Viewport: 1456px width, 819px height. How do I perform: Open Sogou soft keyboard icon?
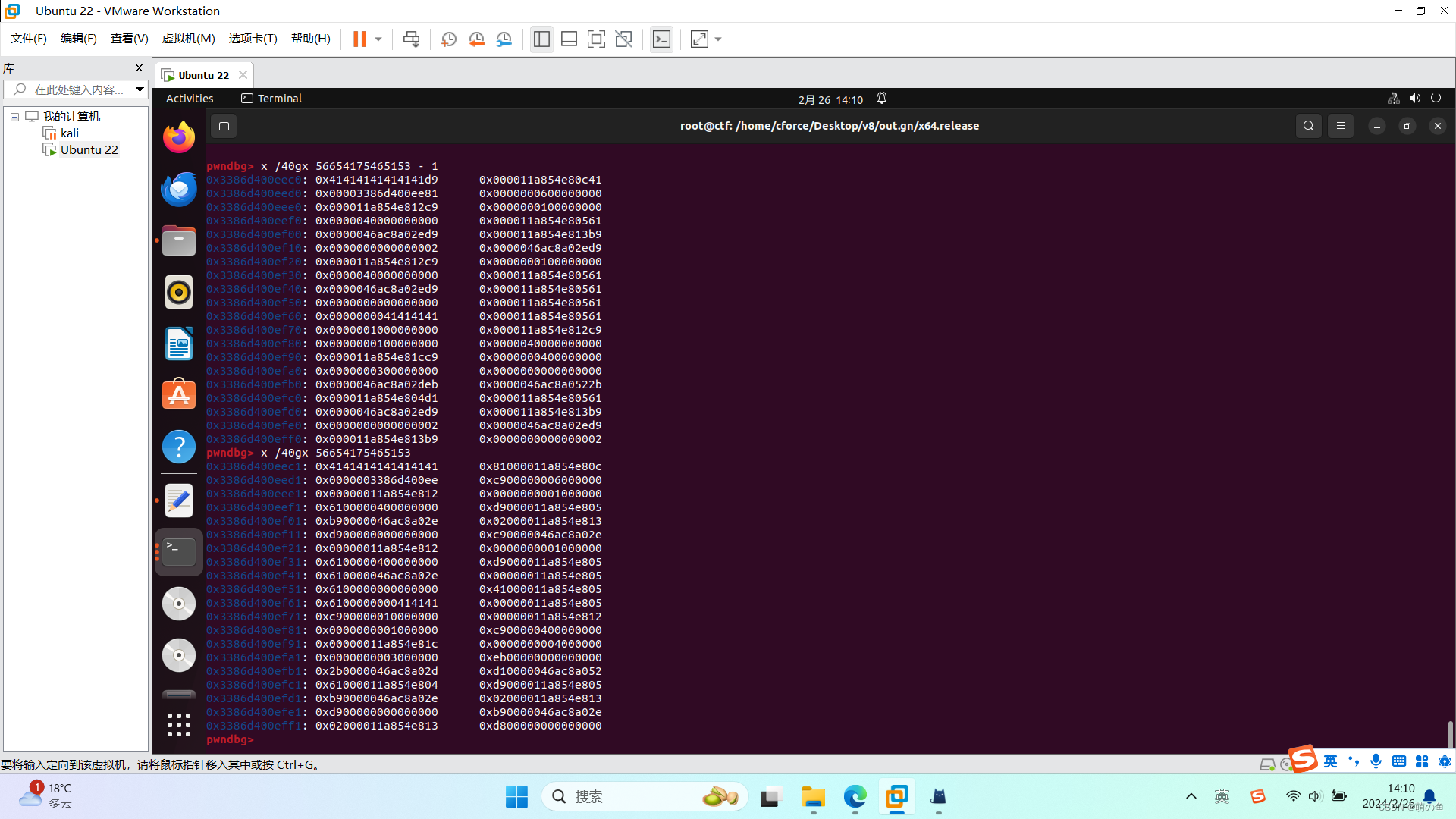point(1399,761)
